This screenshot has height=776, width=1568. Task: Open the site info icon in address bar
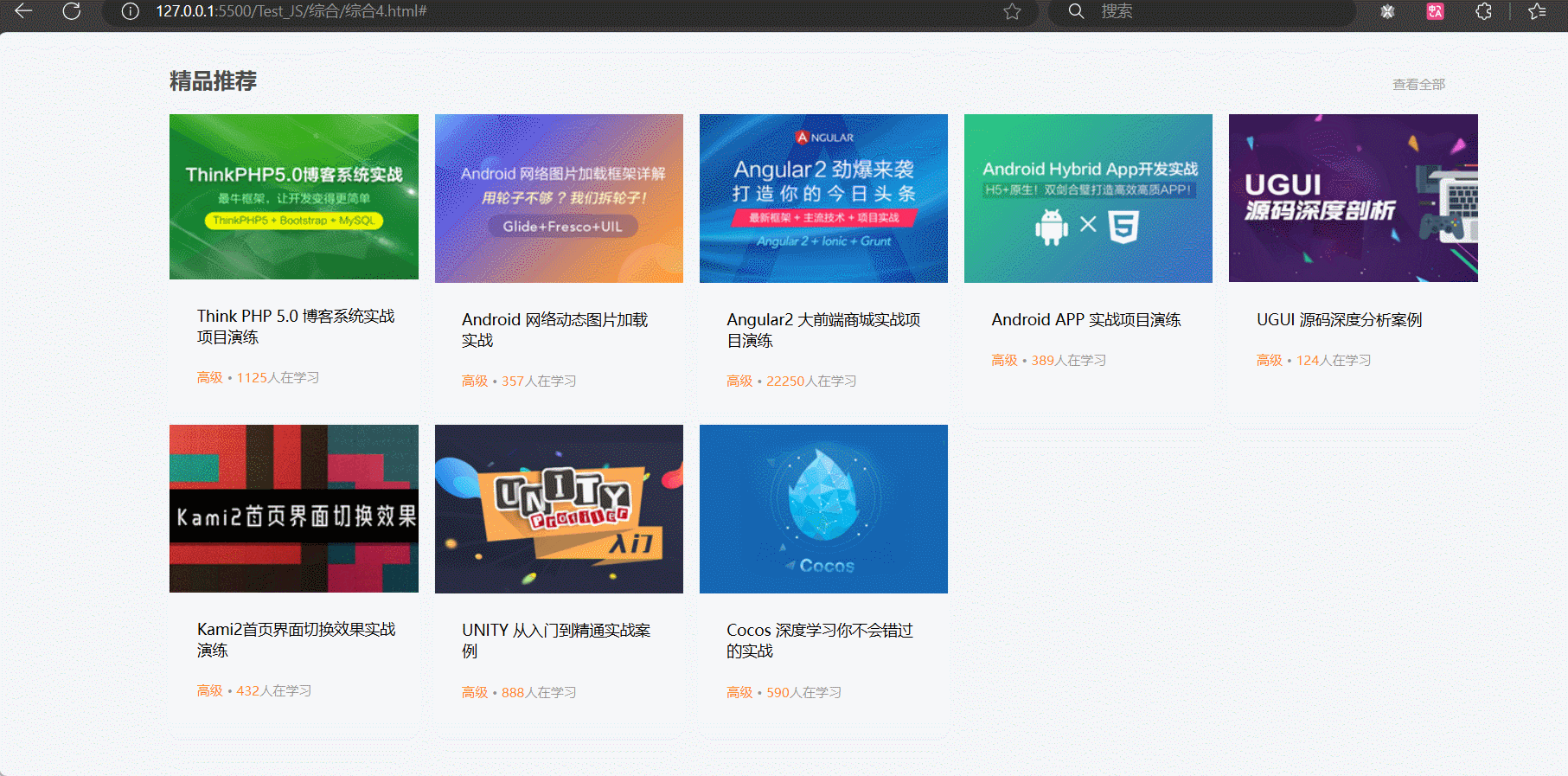pos(130,11)
